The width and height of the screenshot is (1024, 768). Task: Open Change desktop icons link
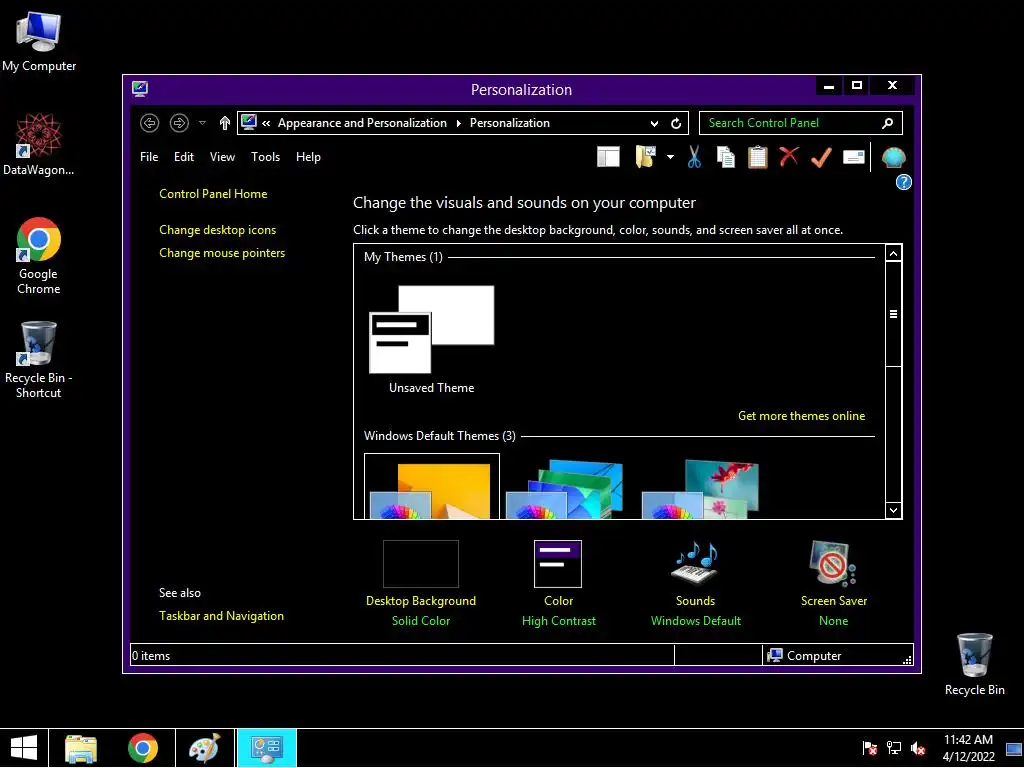click(217, 230)
